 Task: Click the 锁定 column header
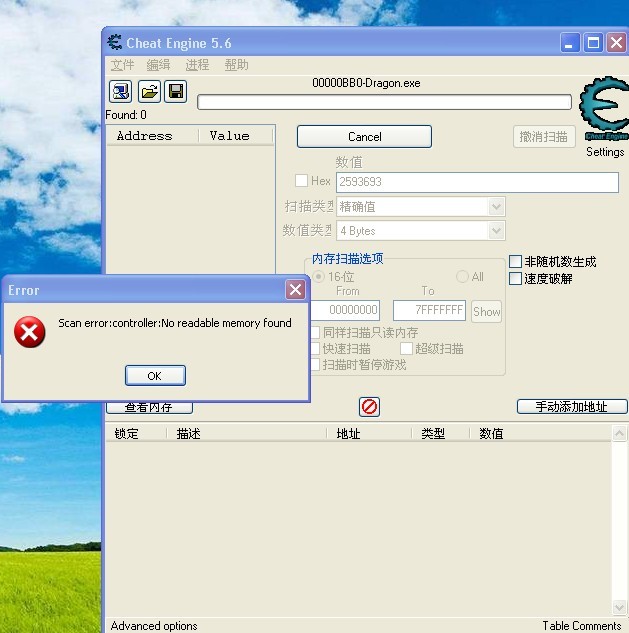136,434
